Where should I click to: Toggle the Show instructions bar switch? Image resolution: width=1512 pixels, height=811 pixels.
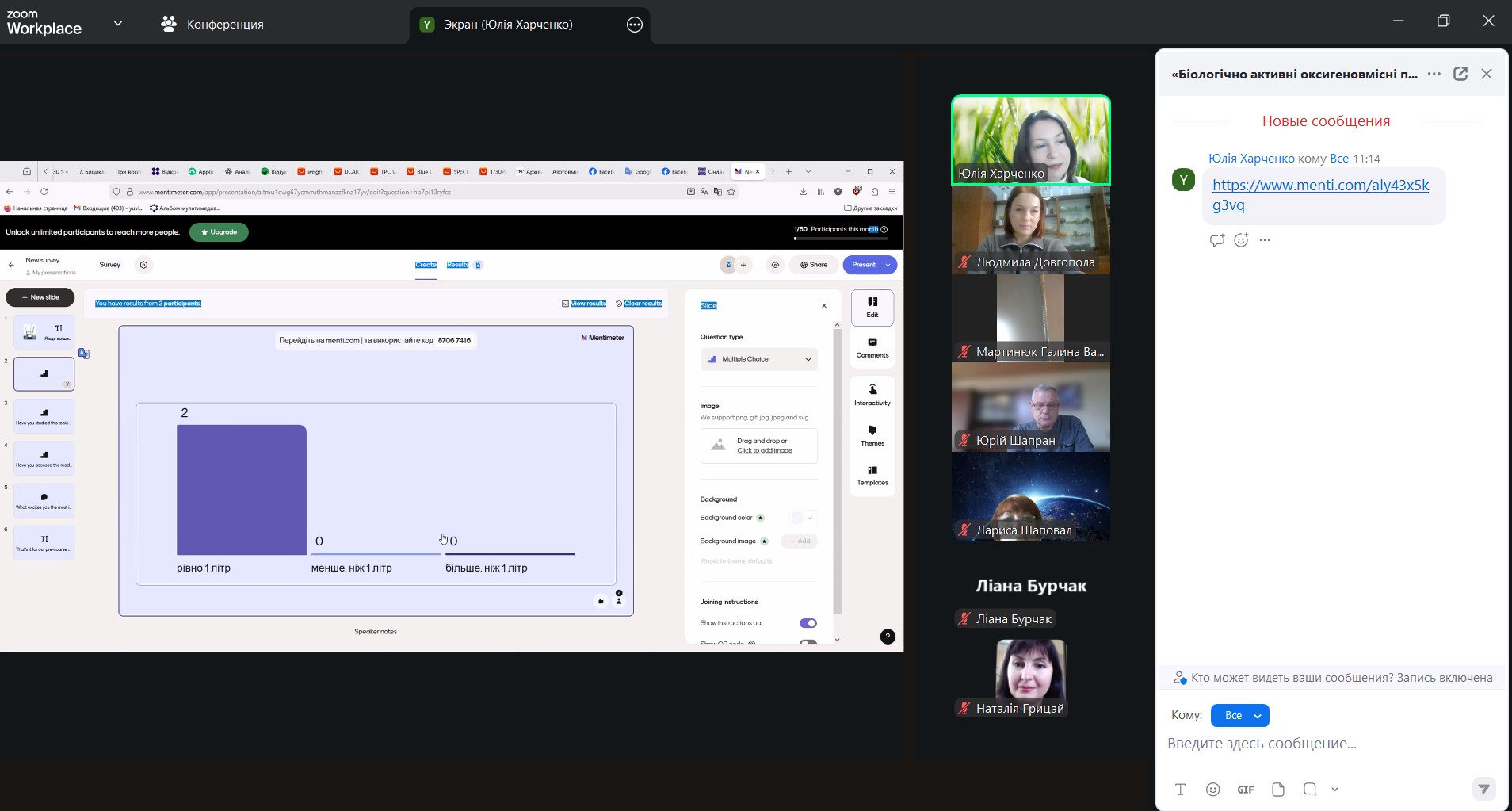(x=808, y=623)
